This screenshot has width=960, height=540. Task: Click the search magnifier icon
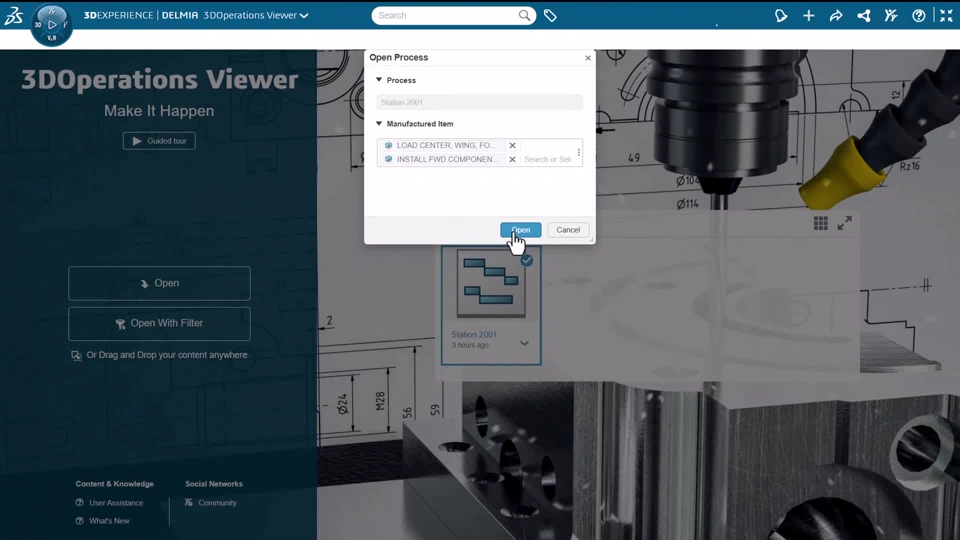(524, 15)
